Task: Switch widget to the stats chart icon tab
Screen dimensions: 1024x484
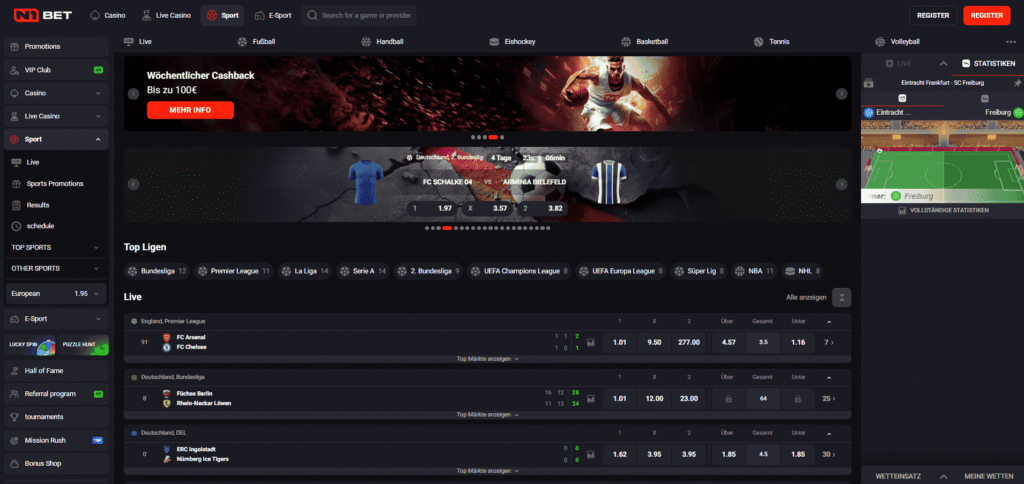Action: tap(985, 99)
